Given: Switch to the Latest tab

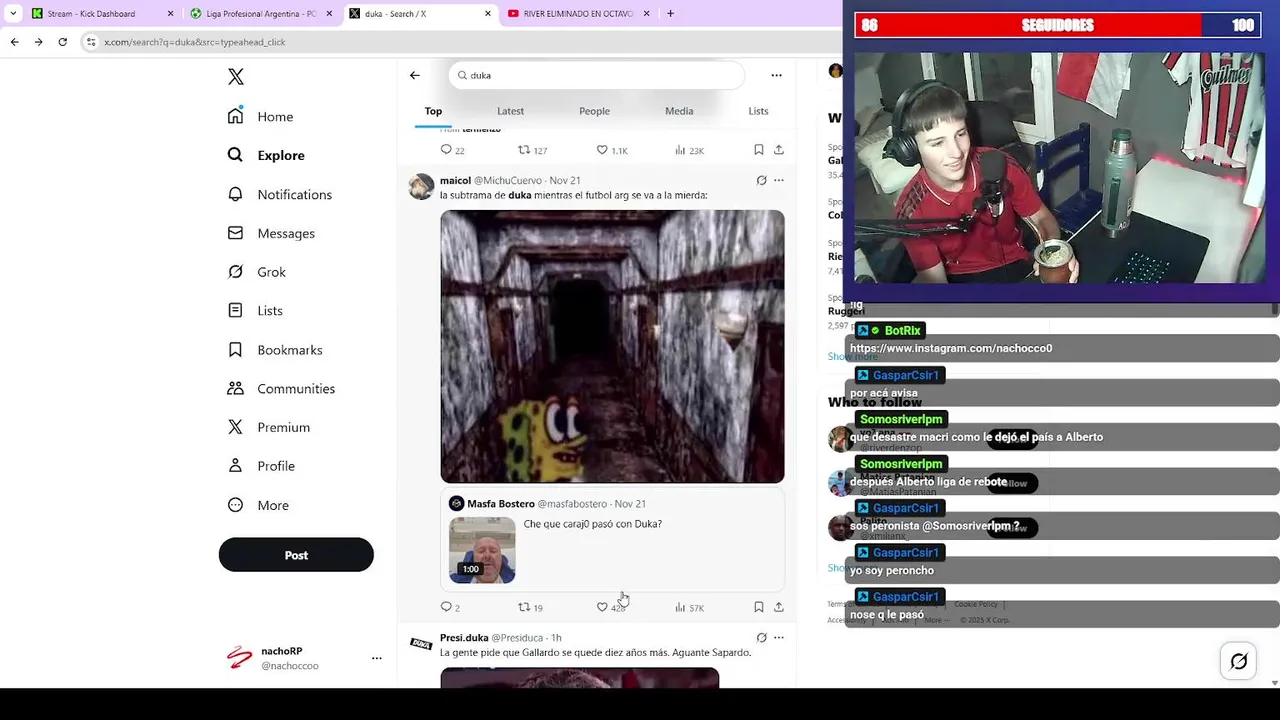Looking at the screenshot, I should [510, 111].
